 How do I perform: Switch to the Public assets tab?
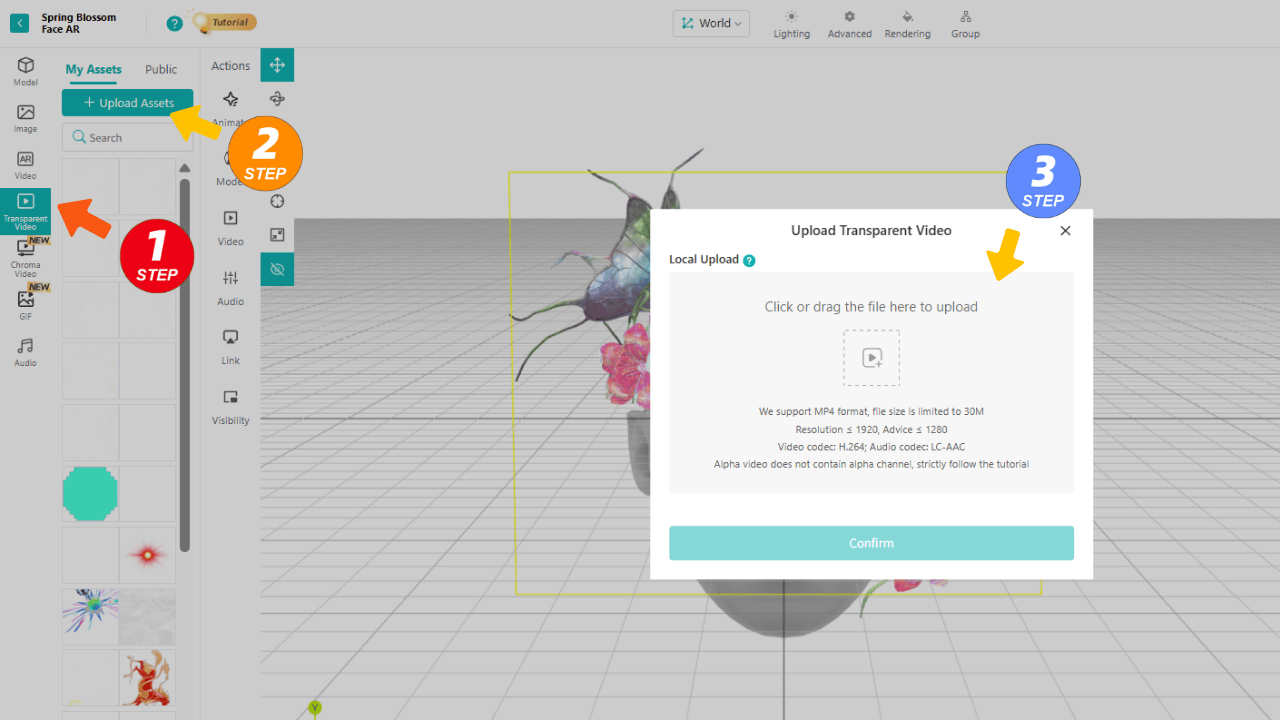click(x=160, y=69)
